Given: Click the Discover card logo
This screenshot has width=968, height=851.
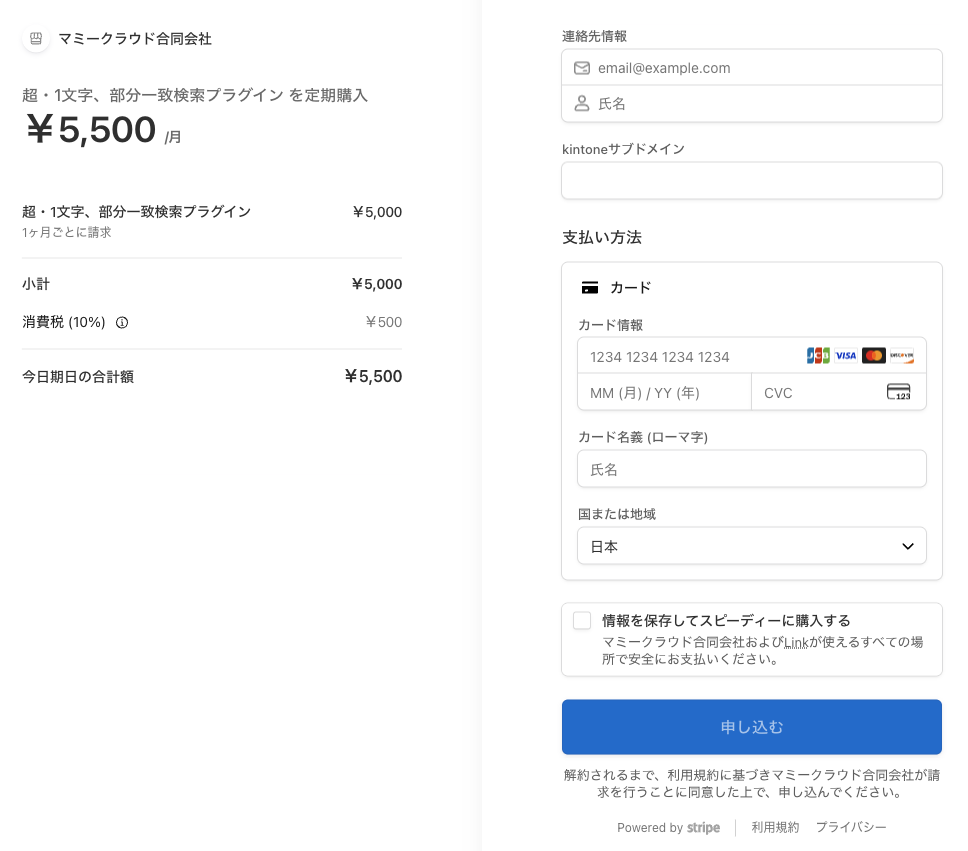Looking at the screenshot, I should click(901, 356).
